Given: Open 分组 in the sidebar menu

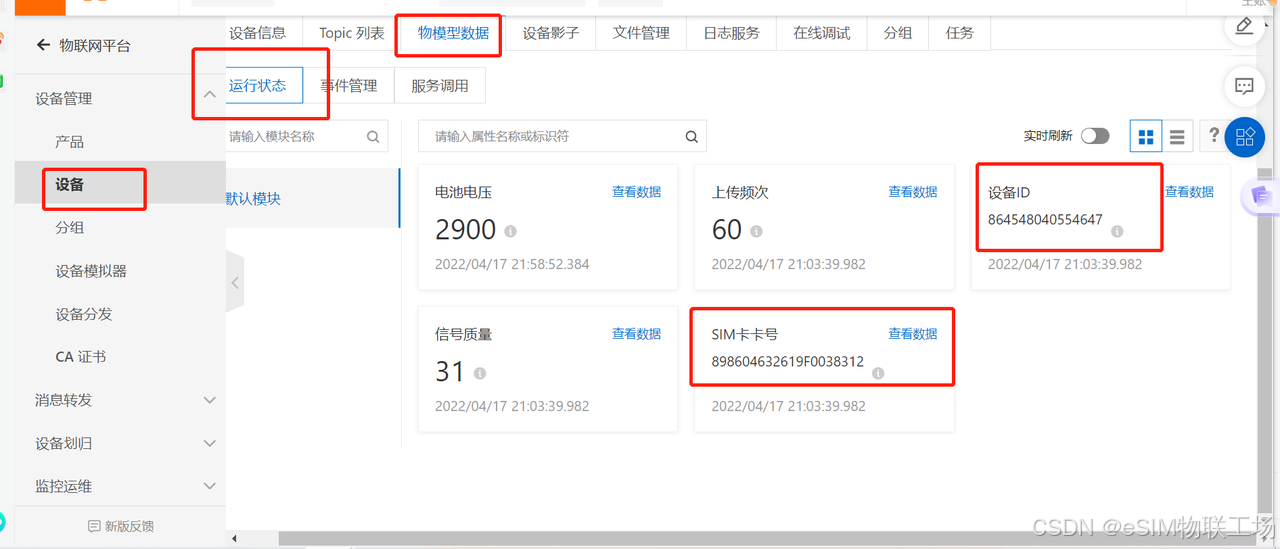Looking at the screenshot, I should tap(70, 228).
